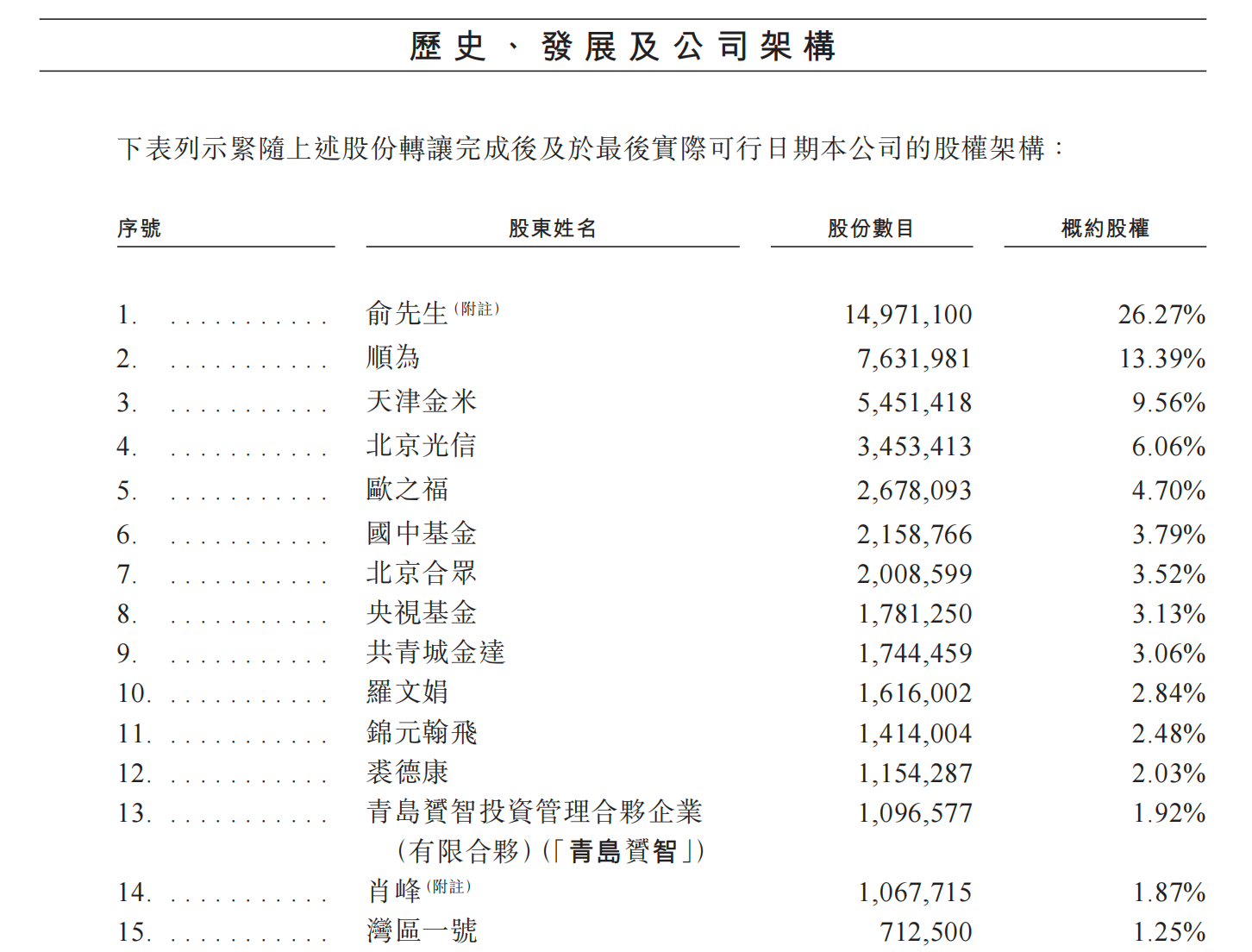Screen dimensions: 1252x952
Task: Click shareholder name 灣區一號
Action: (422, 931)
